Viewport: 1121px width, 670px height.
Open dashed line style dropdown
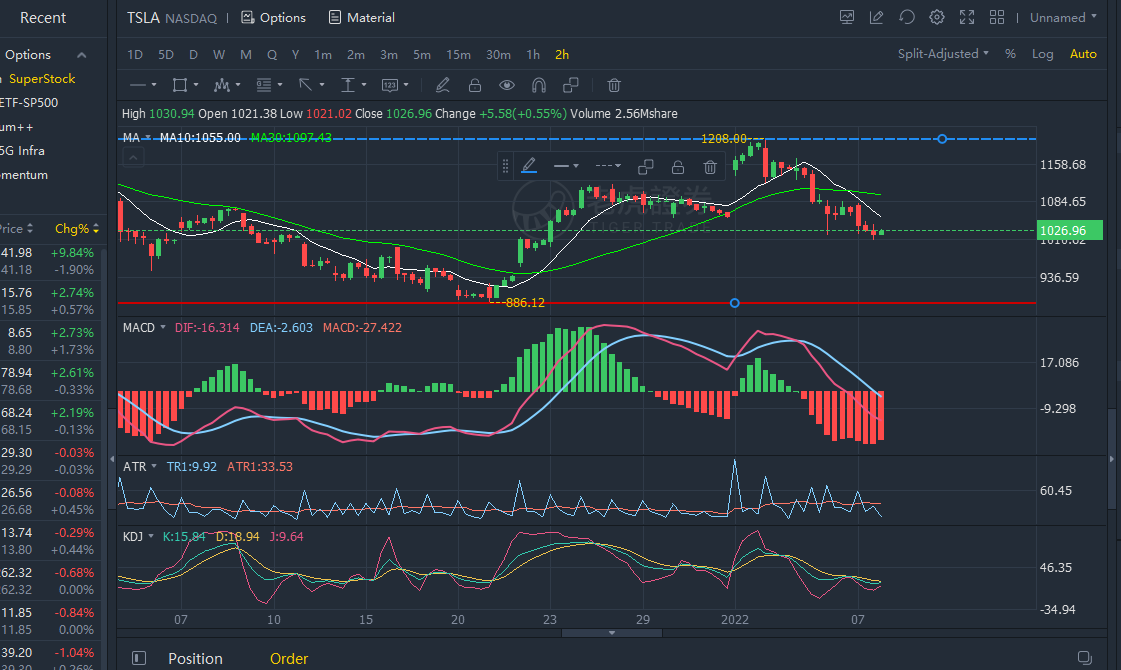point(608,166)
